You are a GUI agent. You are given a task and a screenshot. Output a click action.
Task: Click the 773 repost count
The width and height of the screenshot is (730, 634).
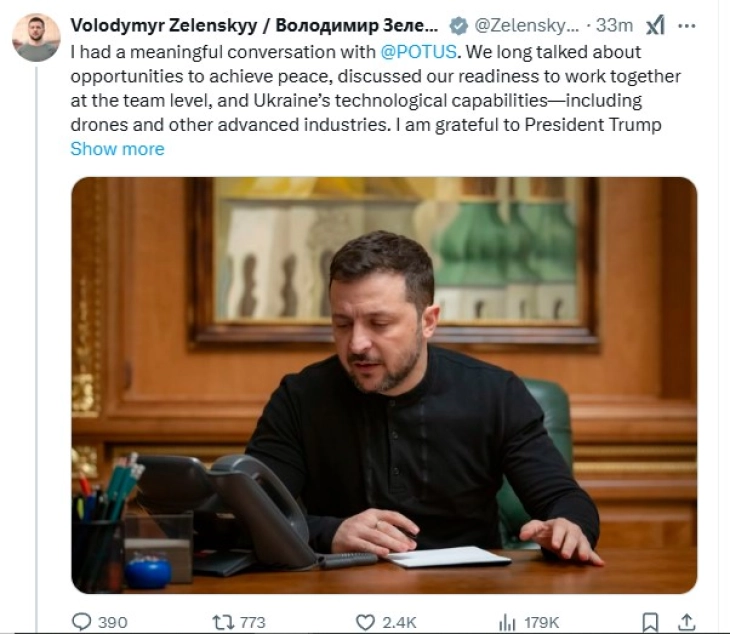[253, 622]
